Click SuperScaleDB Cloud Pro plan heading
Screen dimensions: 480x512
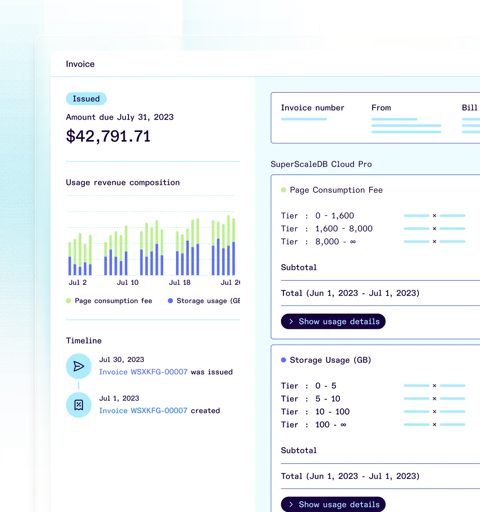321,164
